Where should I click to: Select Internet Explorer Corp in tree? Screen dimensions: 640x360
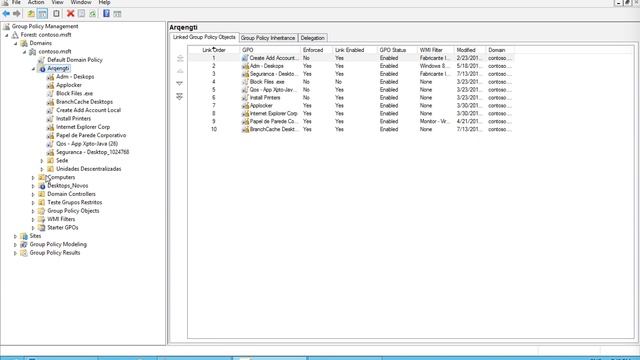pyautogui.click(x=83, y=127)
